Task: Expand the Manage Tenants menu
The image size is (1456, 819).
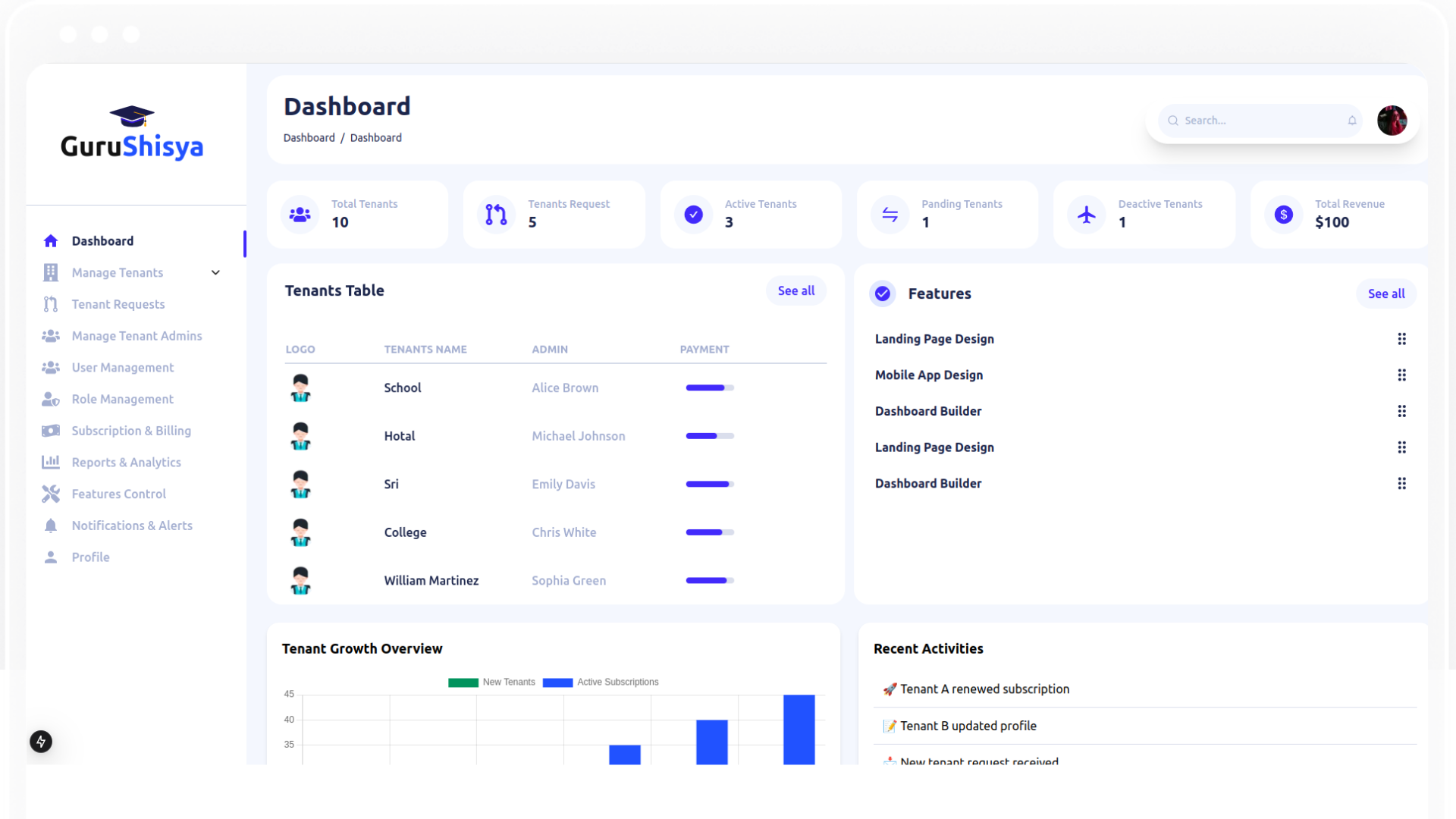Action: point(215,272)
